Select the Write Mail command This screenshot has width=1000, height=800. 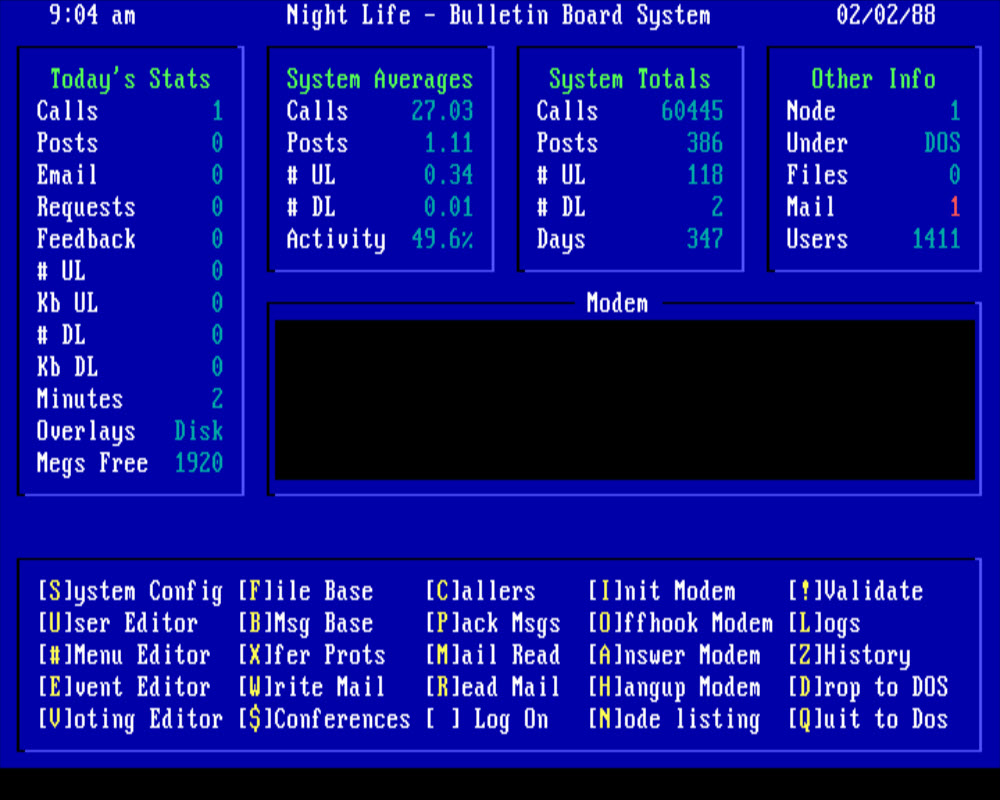click(311, 687)
